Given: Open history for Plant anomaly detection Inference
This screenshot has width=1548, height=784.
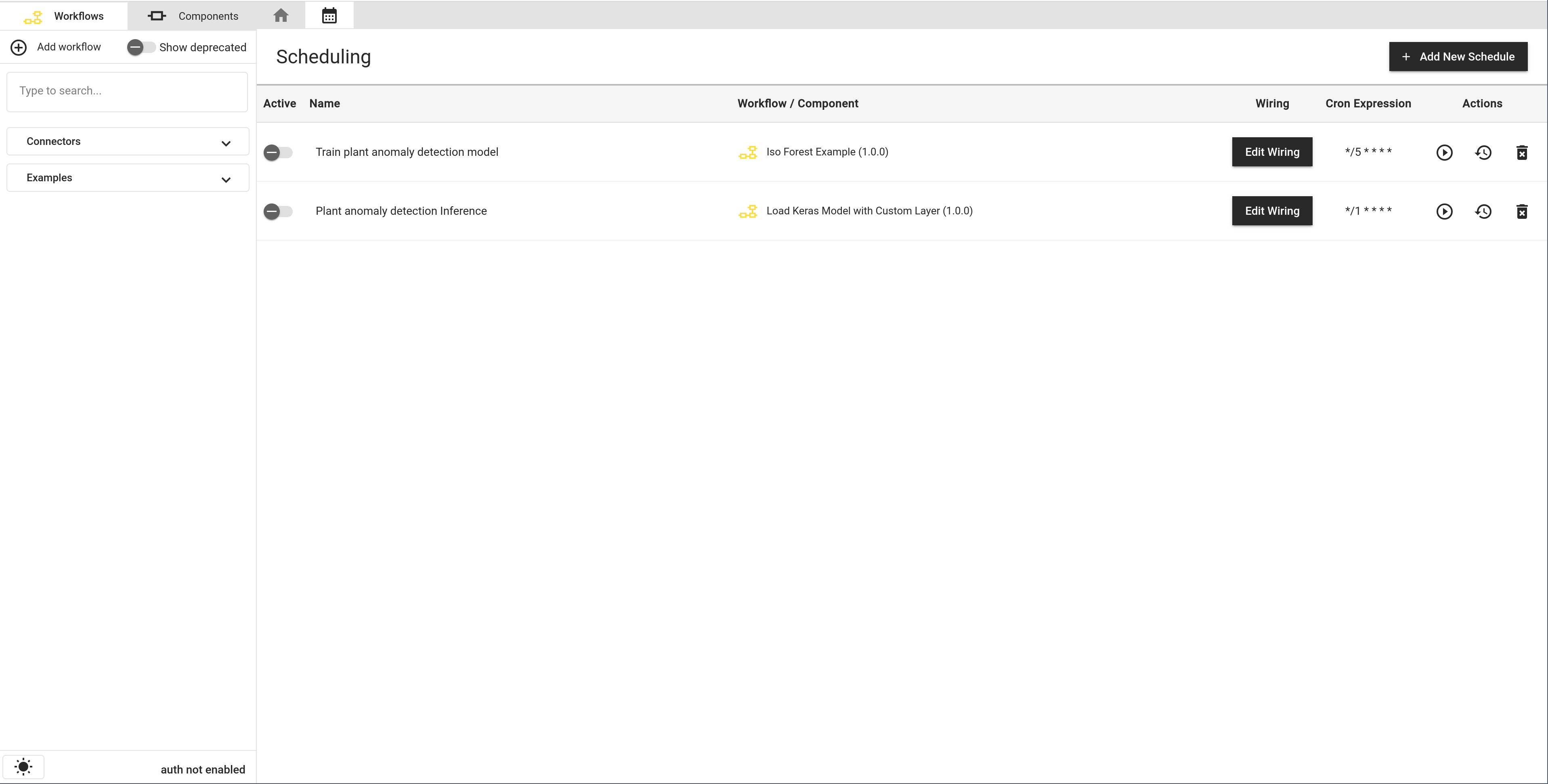Looking at the screenshot, I should pos(1483,212).
